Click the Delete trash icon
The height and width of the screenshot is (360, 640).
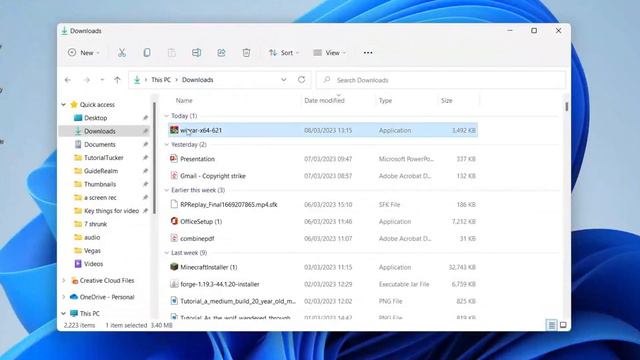click(246, 53)
